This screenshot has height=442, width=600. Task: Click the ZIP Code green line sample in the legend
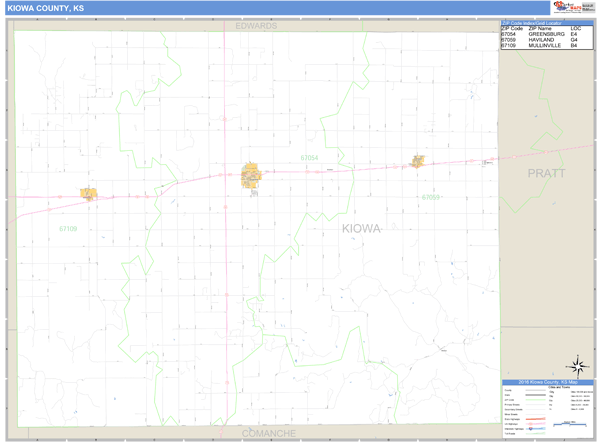pos(535,400)
